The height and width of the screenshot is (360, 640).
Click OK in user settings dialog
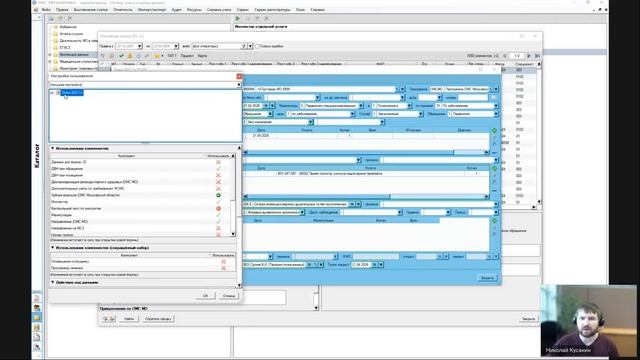point(205,296)
